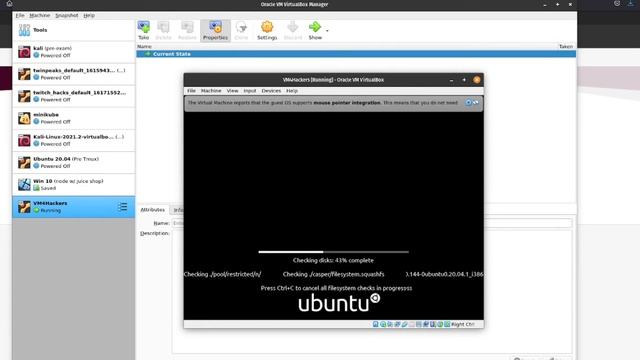Open View menu in VM4Hackers window
The width and height of the screenshot is (640, 360).
(x=232, y=91)
